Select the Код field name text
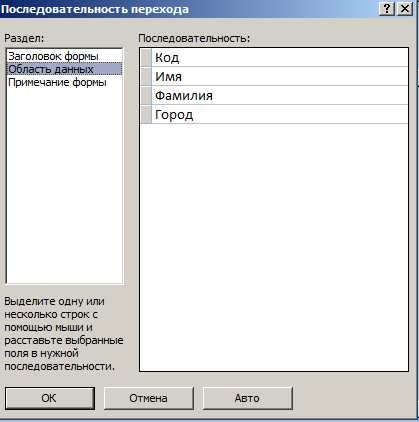The width and height of the screenshot is (419, 422). click(167, 58)
